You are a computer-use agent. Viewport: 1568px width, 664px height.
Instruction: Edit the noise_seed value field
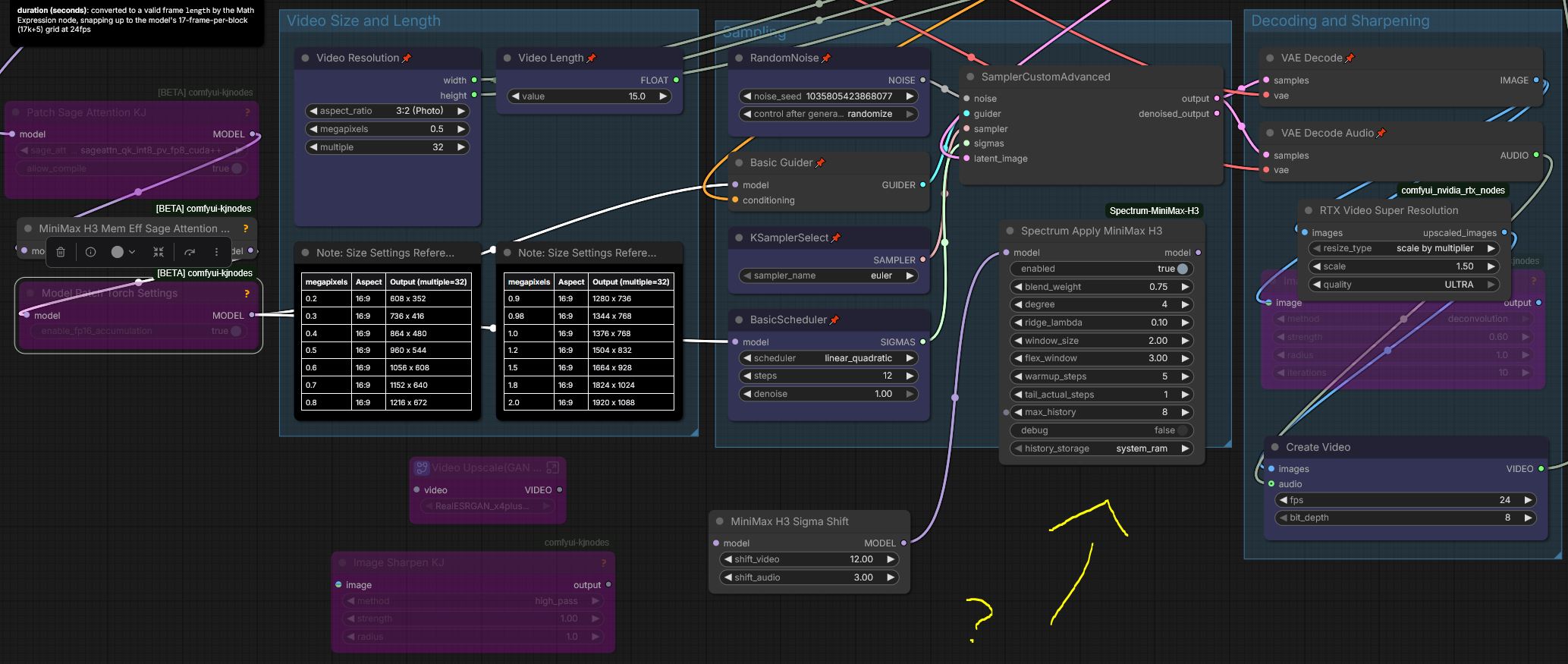pos(828,96)
